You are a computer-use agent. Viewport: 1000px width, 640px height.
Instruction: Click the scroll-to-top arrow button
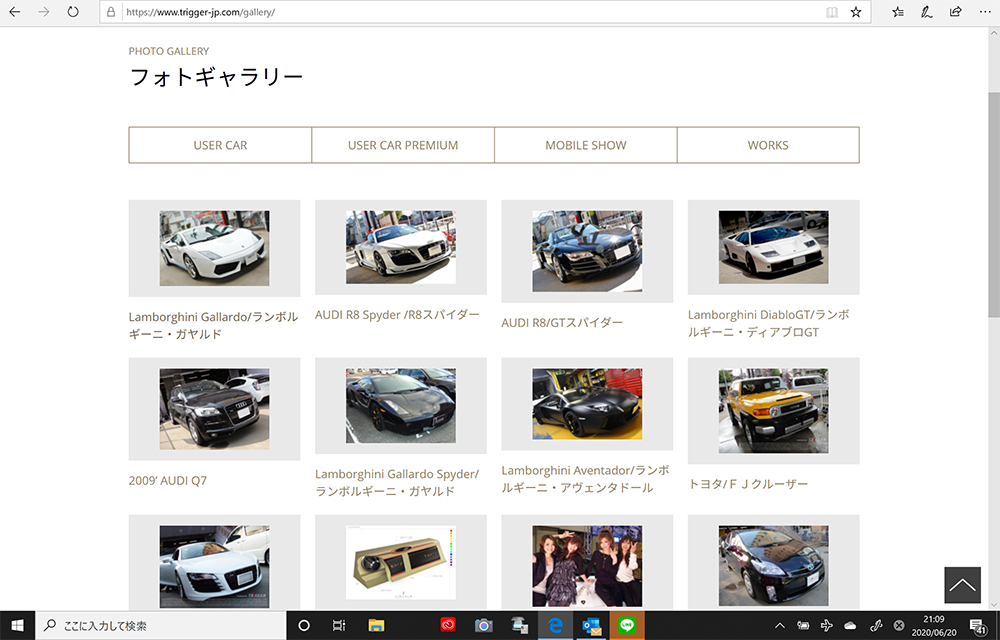tap(962, 585)
